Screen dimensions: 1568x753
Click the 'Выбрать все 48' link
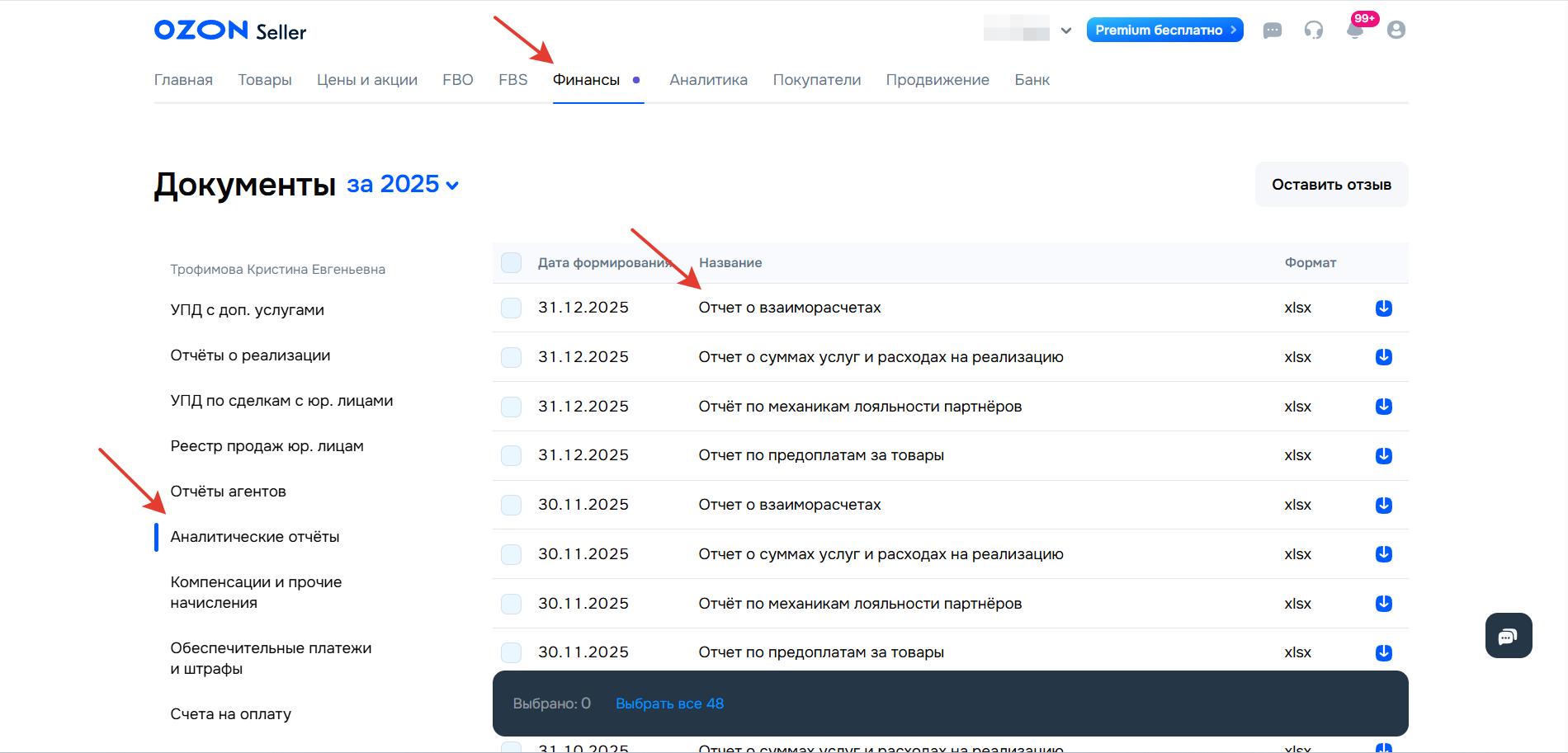pos(669,704)
